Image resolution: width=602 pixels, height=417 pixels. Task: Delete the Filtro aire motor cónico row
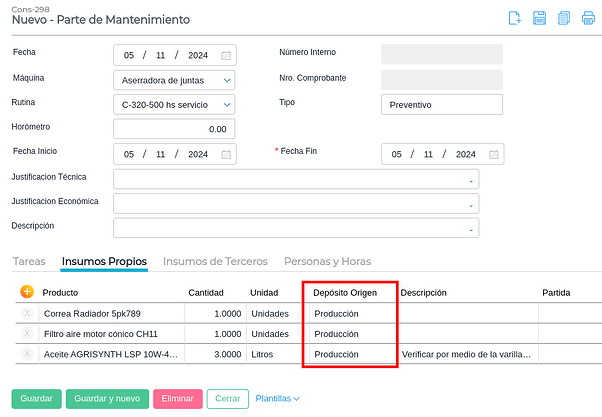click(27, 333)
